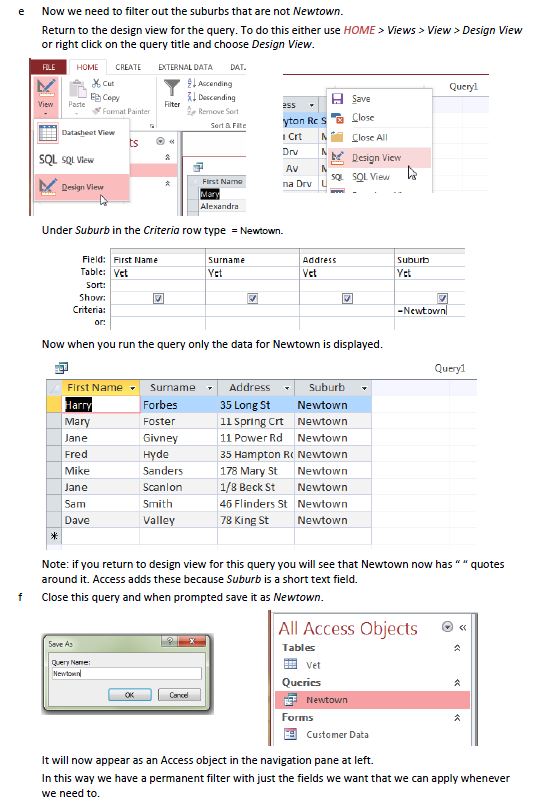Toggle Show checkbox under Suburb
The width and height of the screenshot is (535, 806).
click(442, 298)
